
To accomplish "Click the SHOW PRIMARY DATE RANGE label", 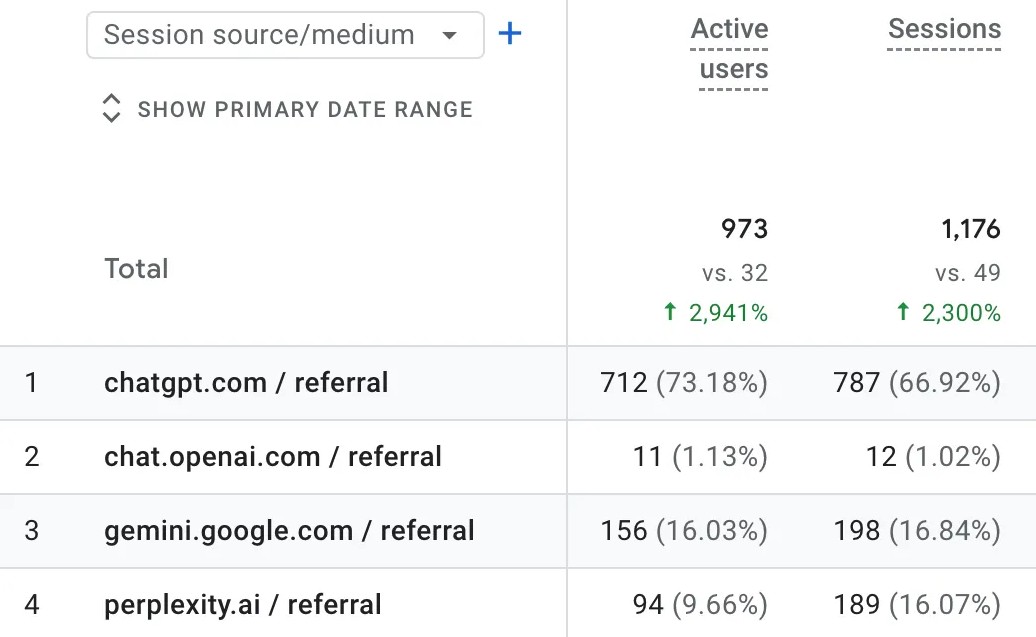I will point(305,109).
